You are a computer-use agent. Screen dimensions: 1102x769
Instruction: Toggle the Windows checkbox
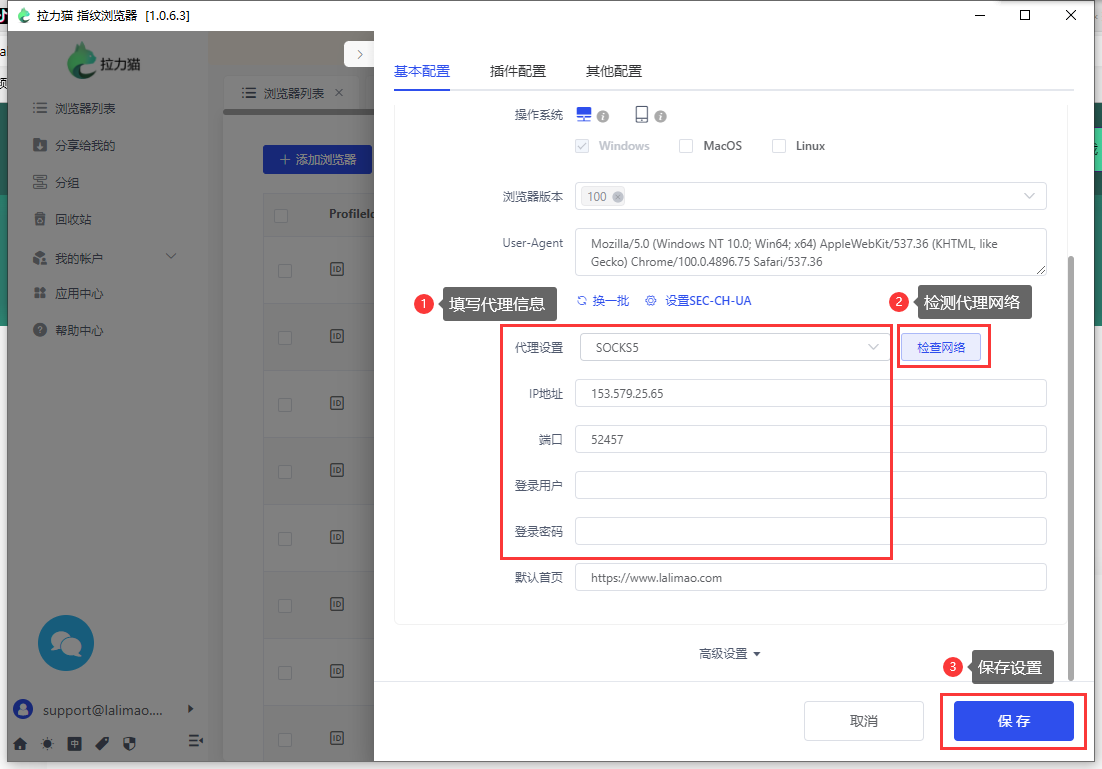(x=582, y=146)
